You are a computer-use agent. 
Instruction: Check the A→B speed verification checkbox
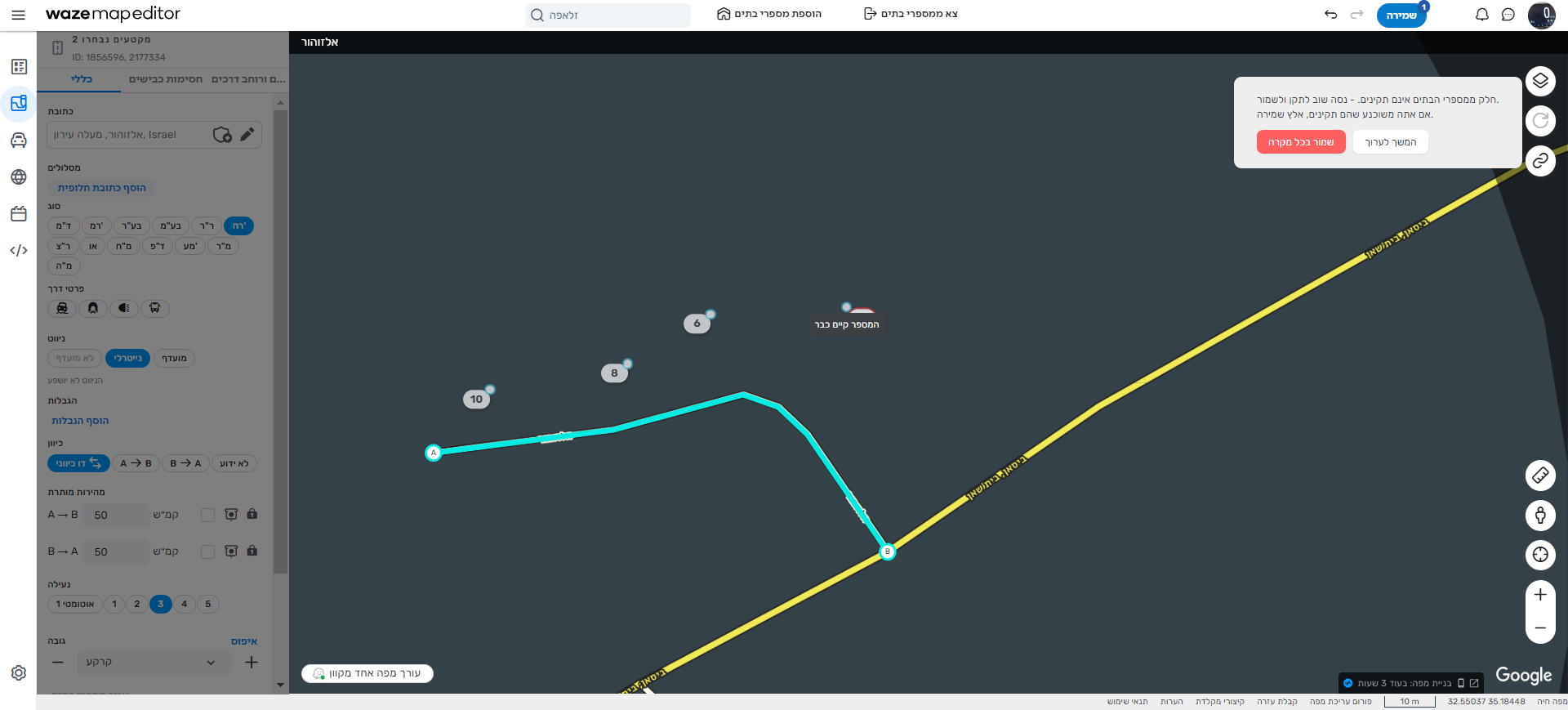pyautogui.click(x=207, y=515)
